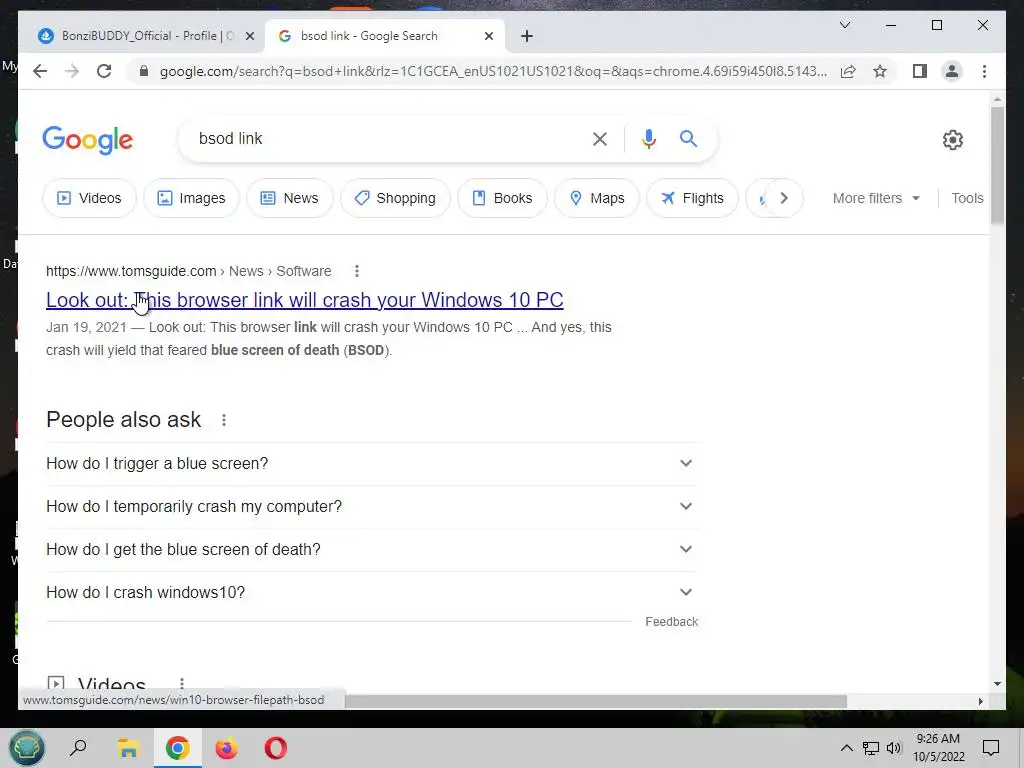Bookmark this page with the star icon

(880, 71)
